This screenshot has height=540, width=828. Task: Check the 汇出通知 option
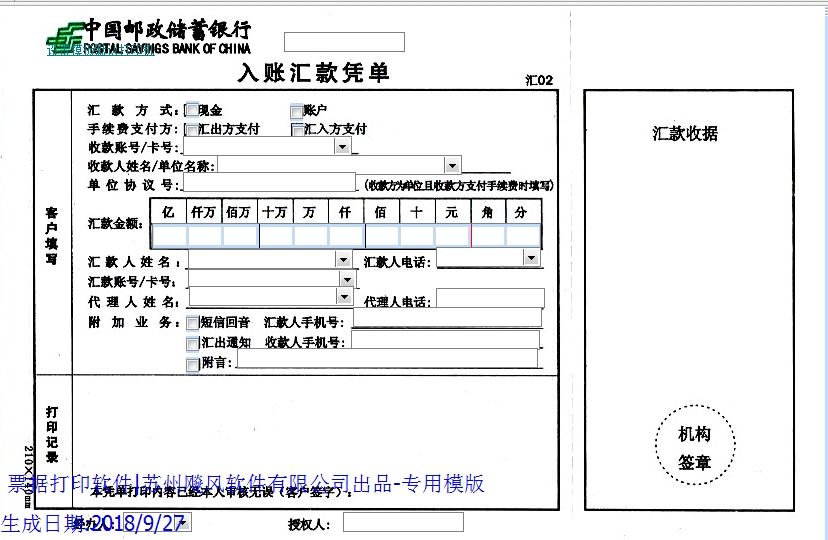point(193,343)
